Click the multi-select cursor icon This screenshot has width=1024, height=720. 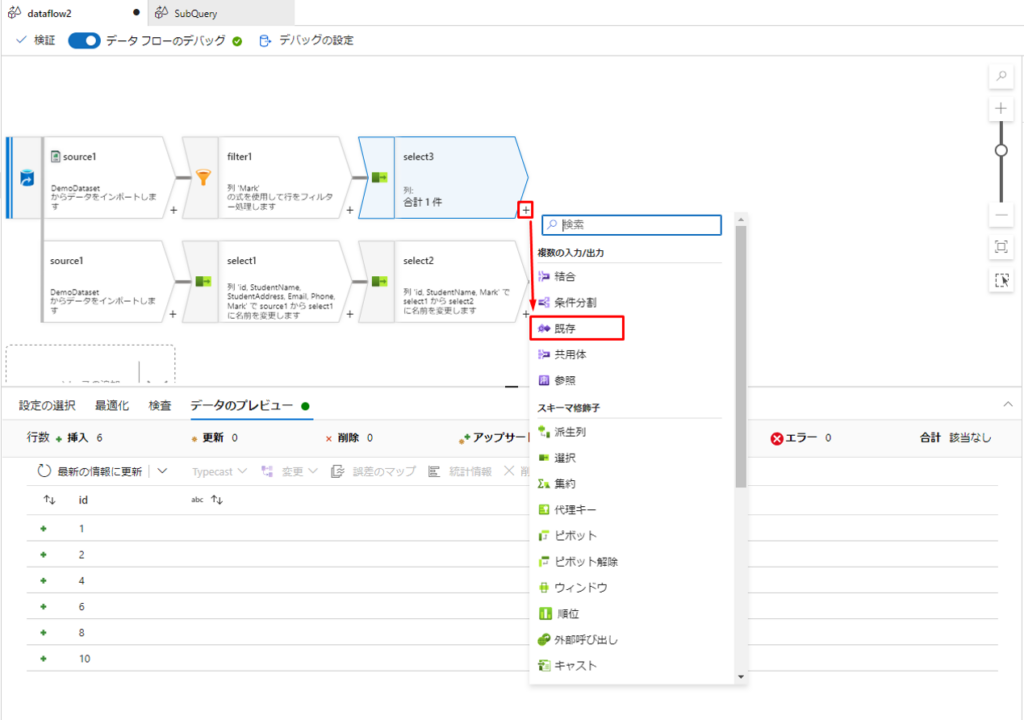coord(1001,280)
